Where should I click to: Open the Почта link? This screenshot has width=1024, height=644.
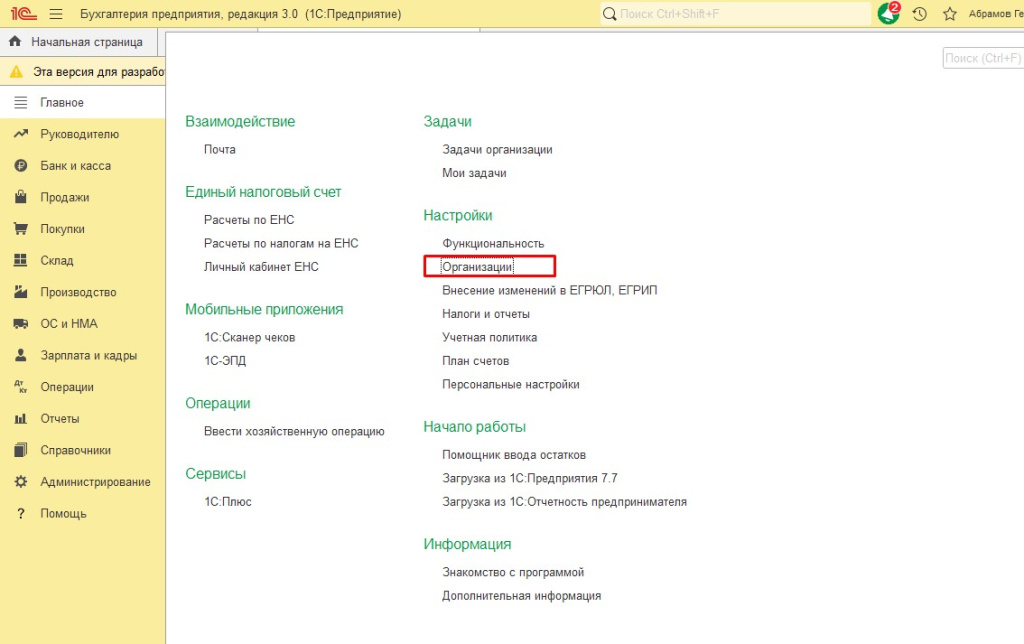pyautogui.click(x=219, y=150)
